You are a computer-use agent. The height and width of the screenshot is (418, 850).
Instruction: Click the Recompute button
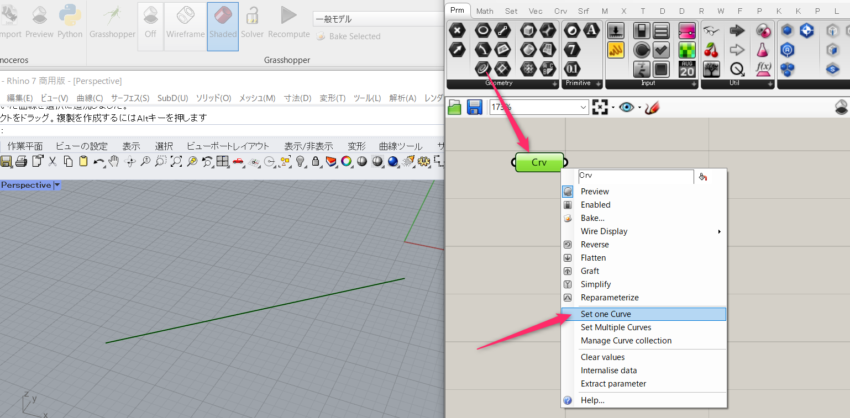pos(289,21)
